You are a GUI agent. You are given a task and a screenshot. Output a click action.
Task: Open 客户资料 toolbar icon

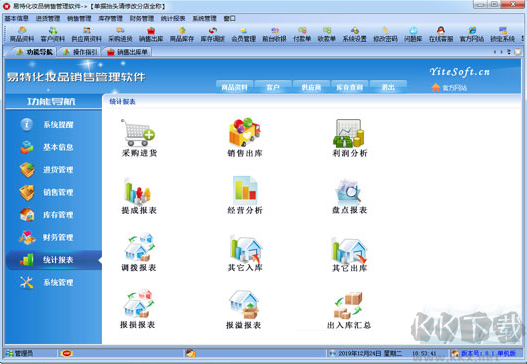click(x=53, y=34)
